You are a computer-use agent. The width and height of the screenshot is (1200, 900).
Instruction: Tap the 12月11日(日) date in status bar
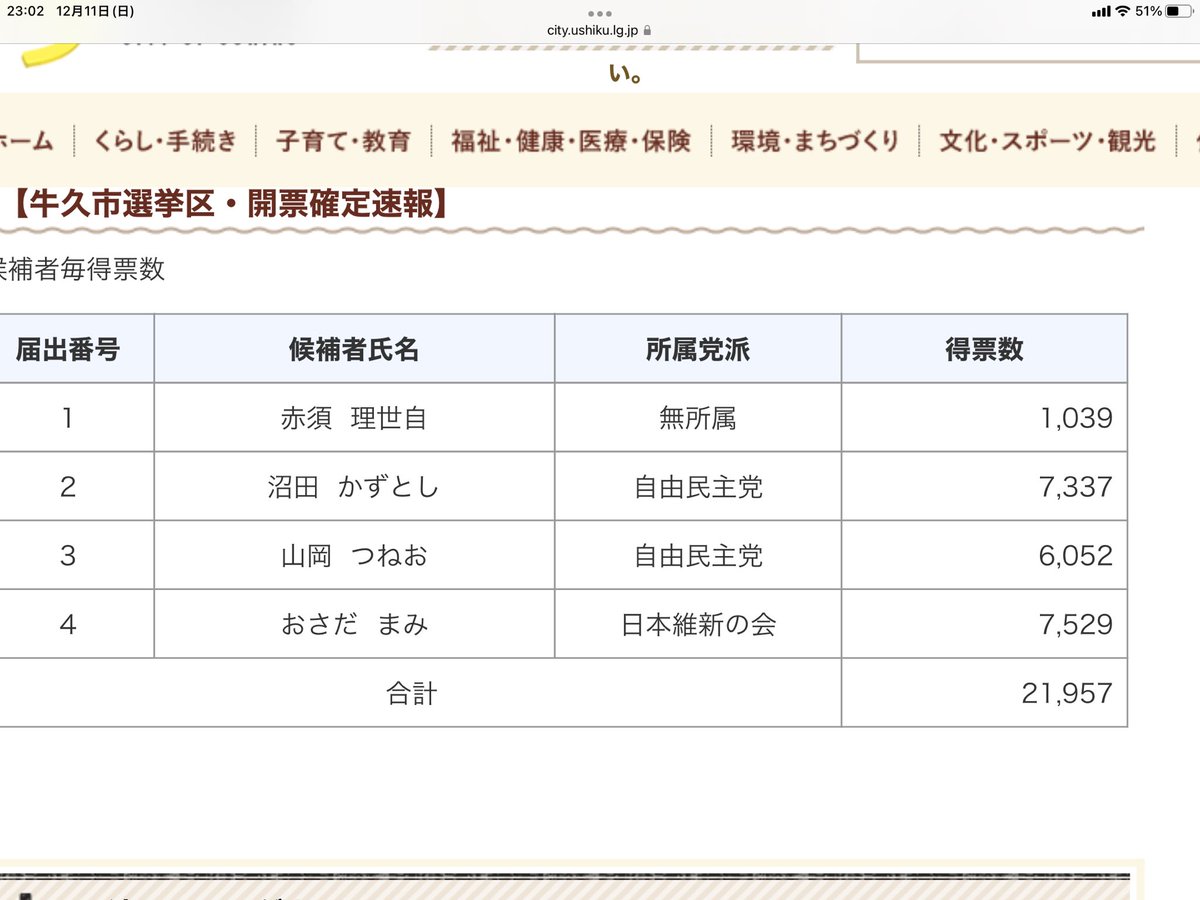(x=95, y=11)
